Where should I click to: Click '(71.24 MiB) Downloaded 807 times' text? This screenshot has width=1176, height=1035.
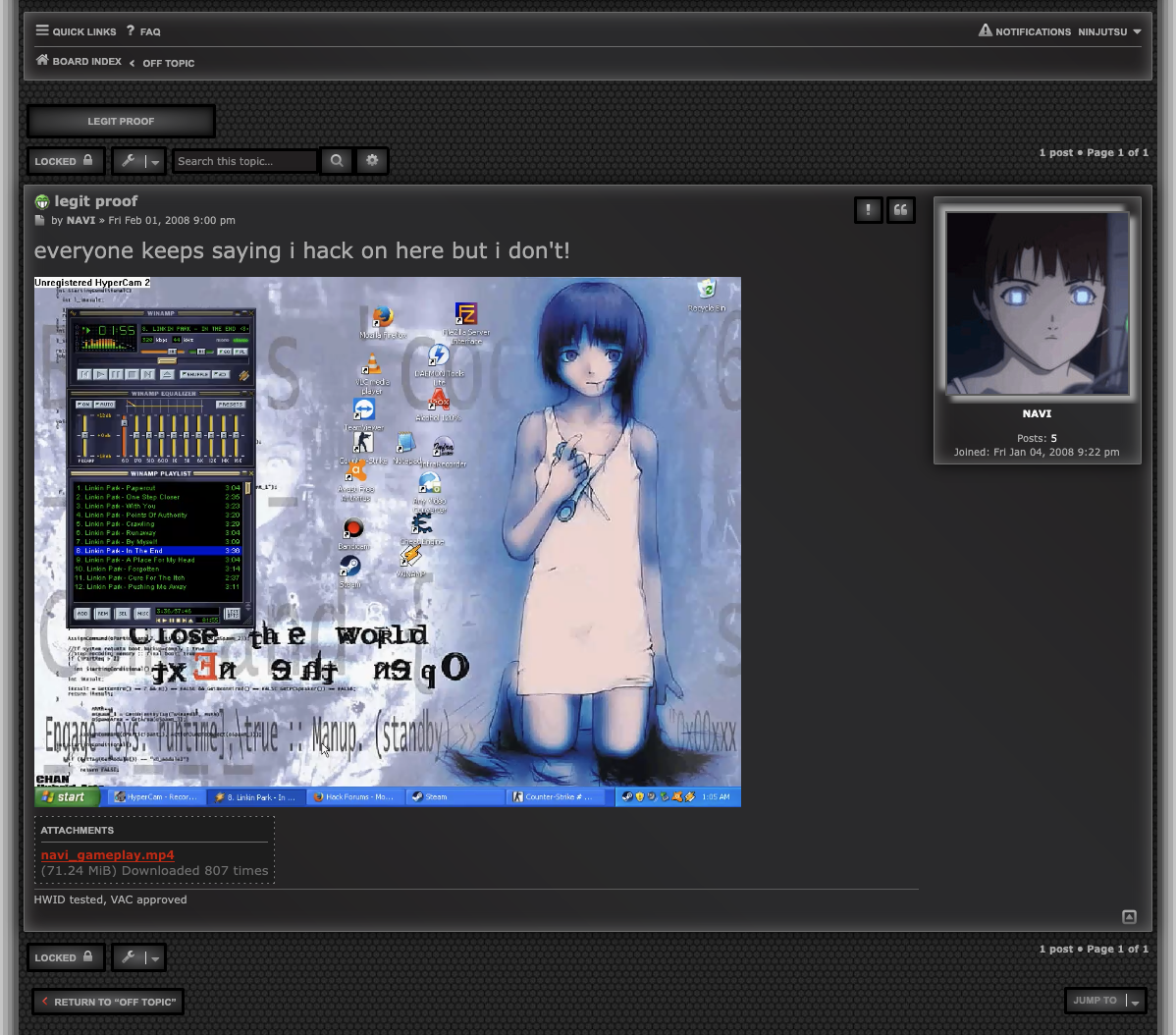pyautogui.click(x=154, y=871)
